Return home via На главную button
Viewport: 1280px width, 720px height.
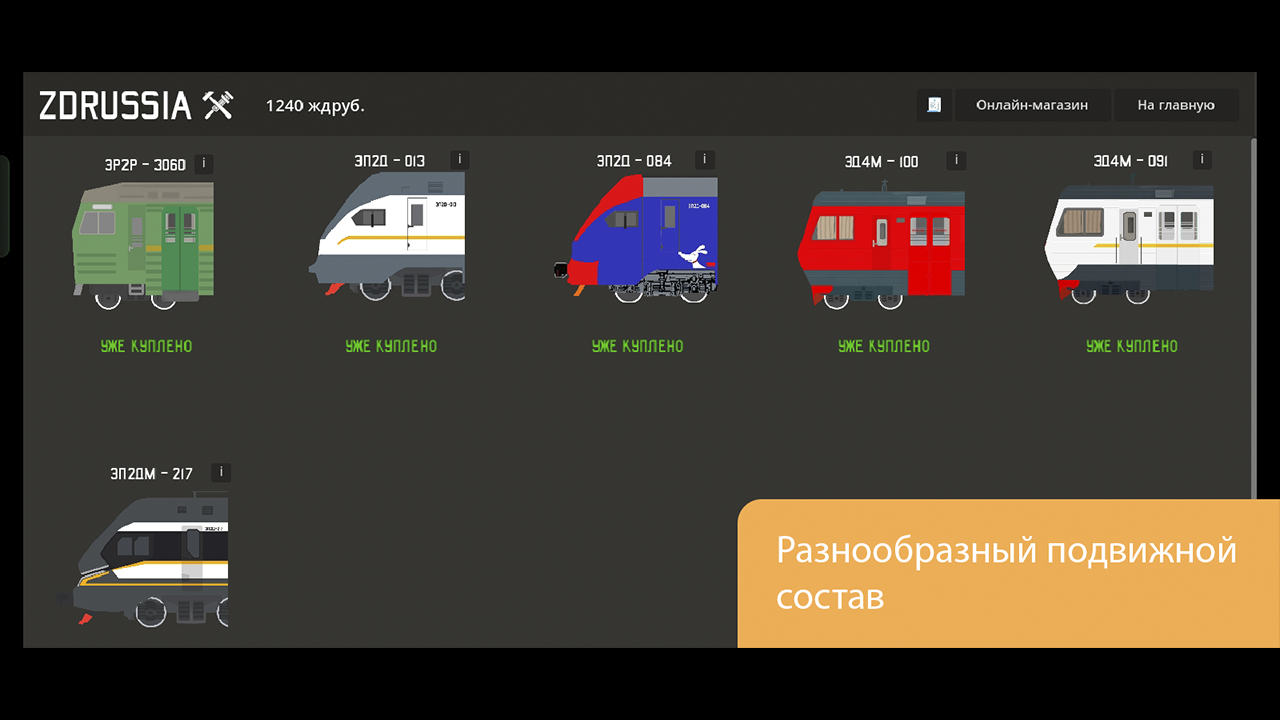(1176, 104)
